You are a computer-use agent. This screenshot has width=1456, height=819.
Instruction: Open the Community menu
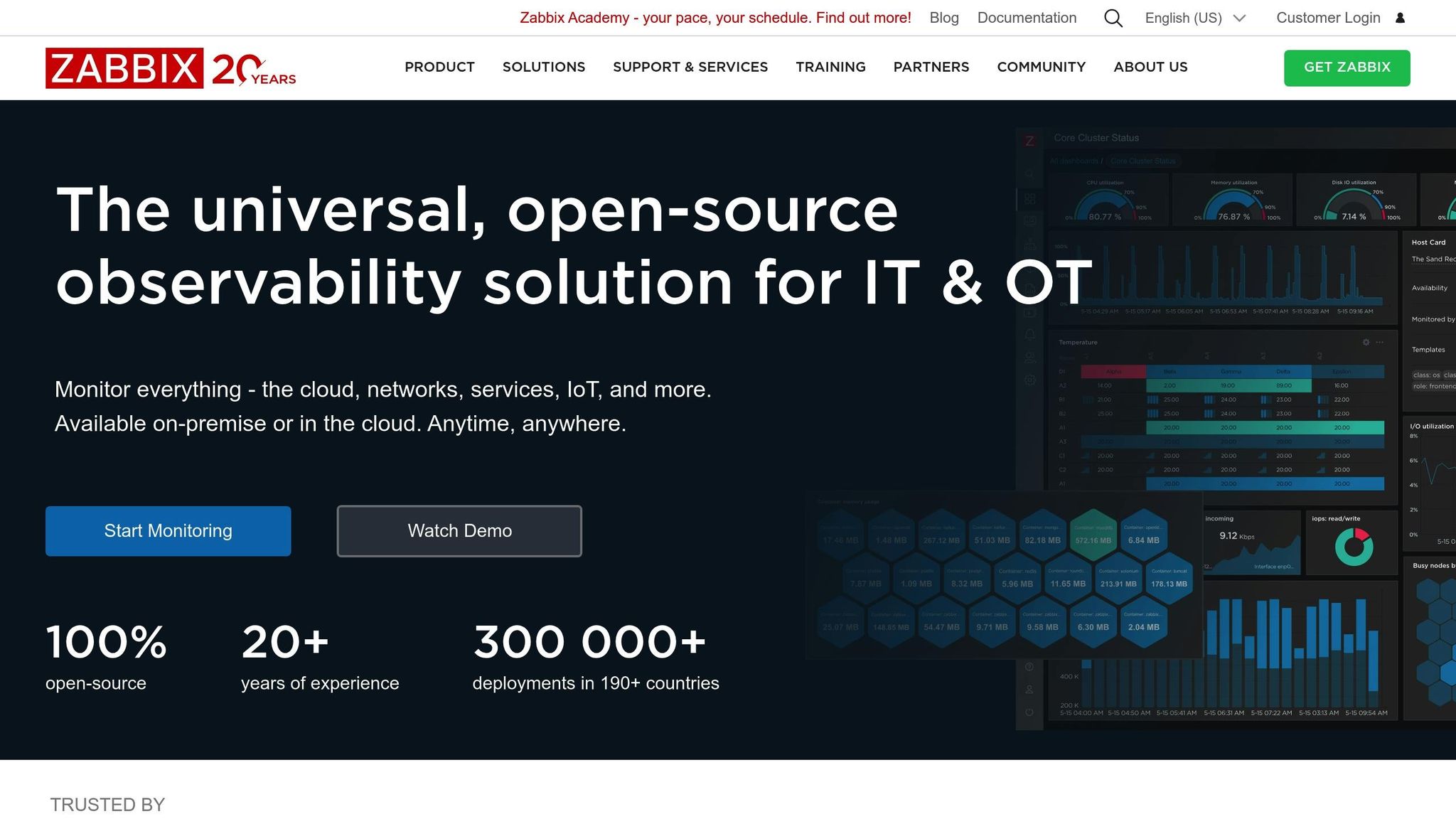tap(1041, 68)
